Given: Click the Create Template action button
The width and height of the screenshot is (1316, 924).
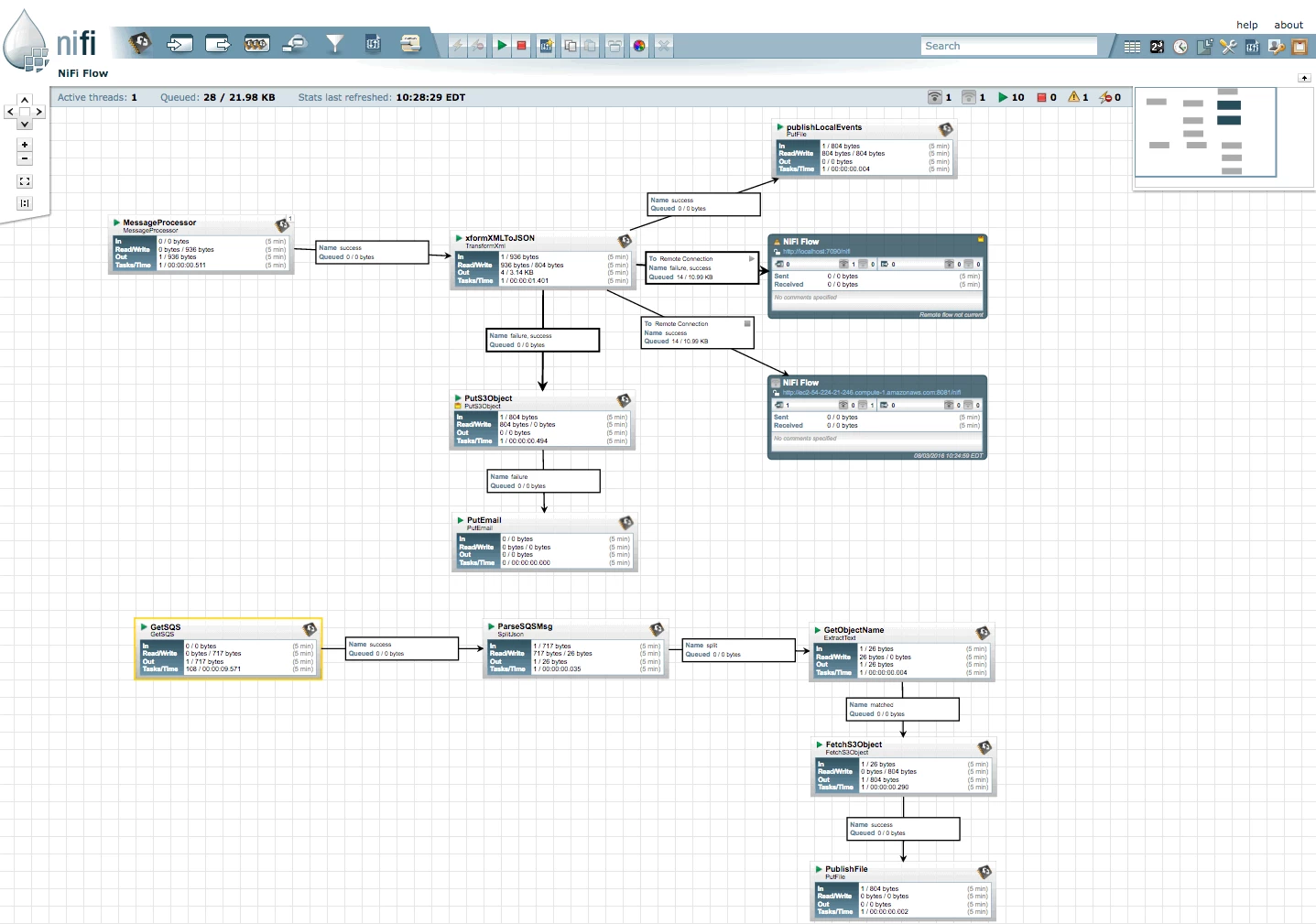Looking at the screenshot, I should (x=547, y=46).
